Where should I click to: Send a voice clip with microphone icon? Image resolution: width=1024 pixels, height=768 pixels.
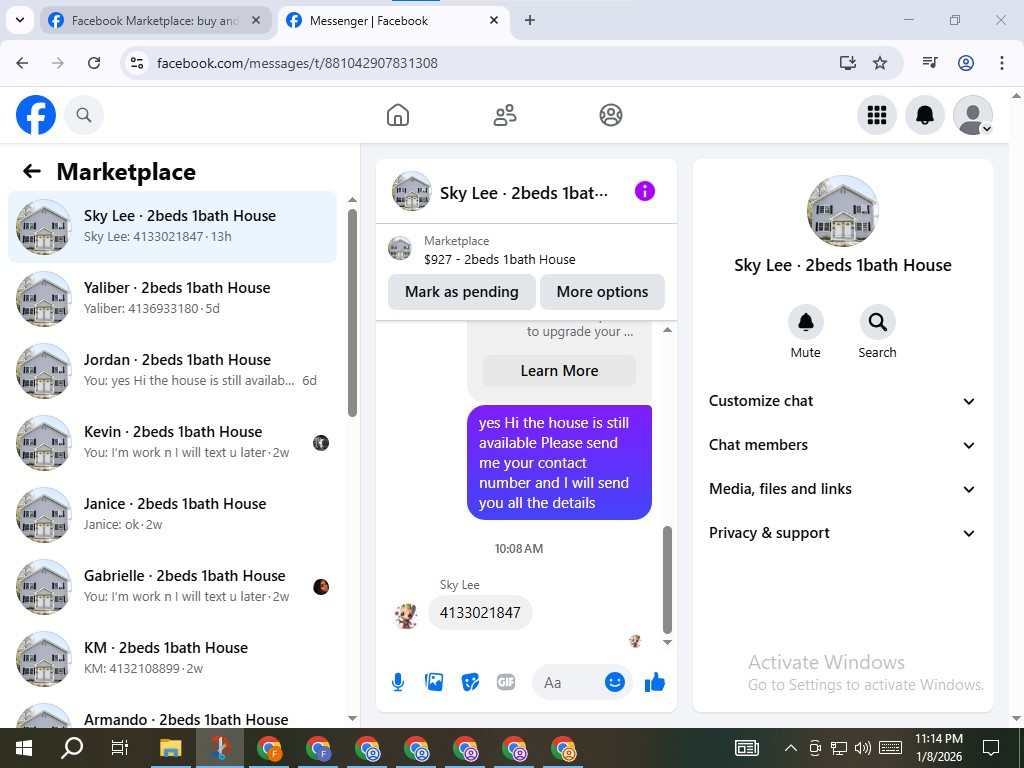[398, 682]
